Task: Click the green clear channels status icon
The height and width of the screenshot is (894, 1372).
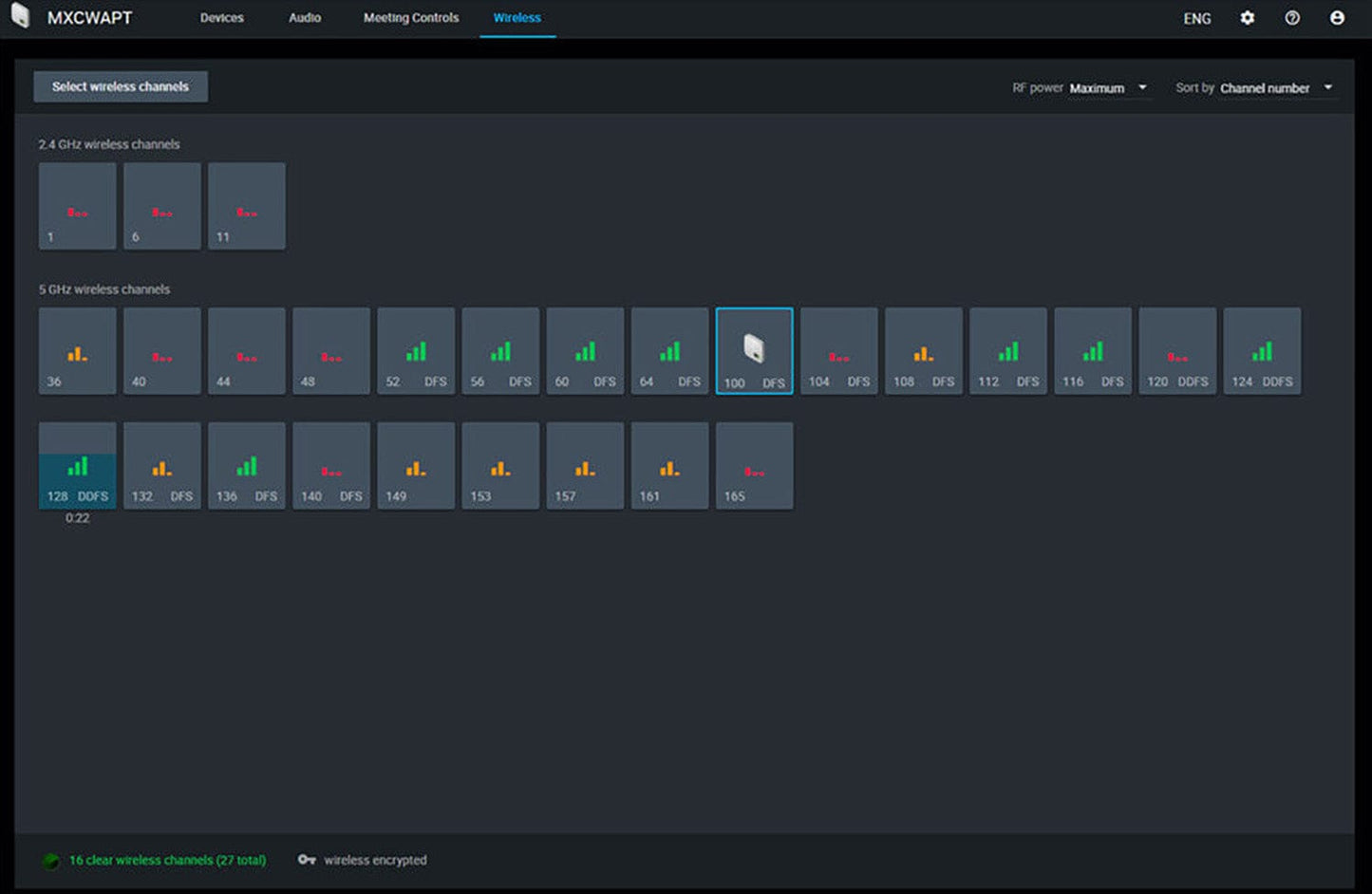Action: [x=50, y=861]
